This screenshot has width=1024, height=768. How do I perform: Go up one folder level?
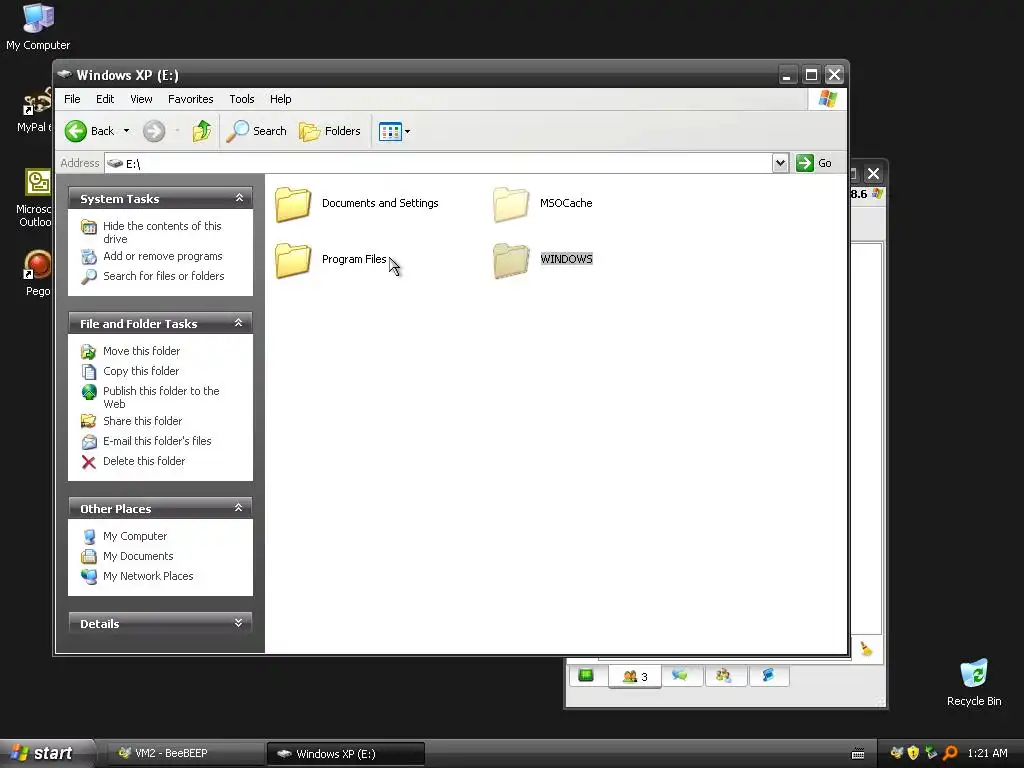pos(202,131)
